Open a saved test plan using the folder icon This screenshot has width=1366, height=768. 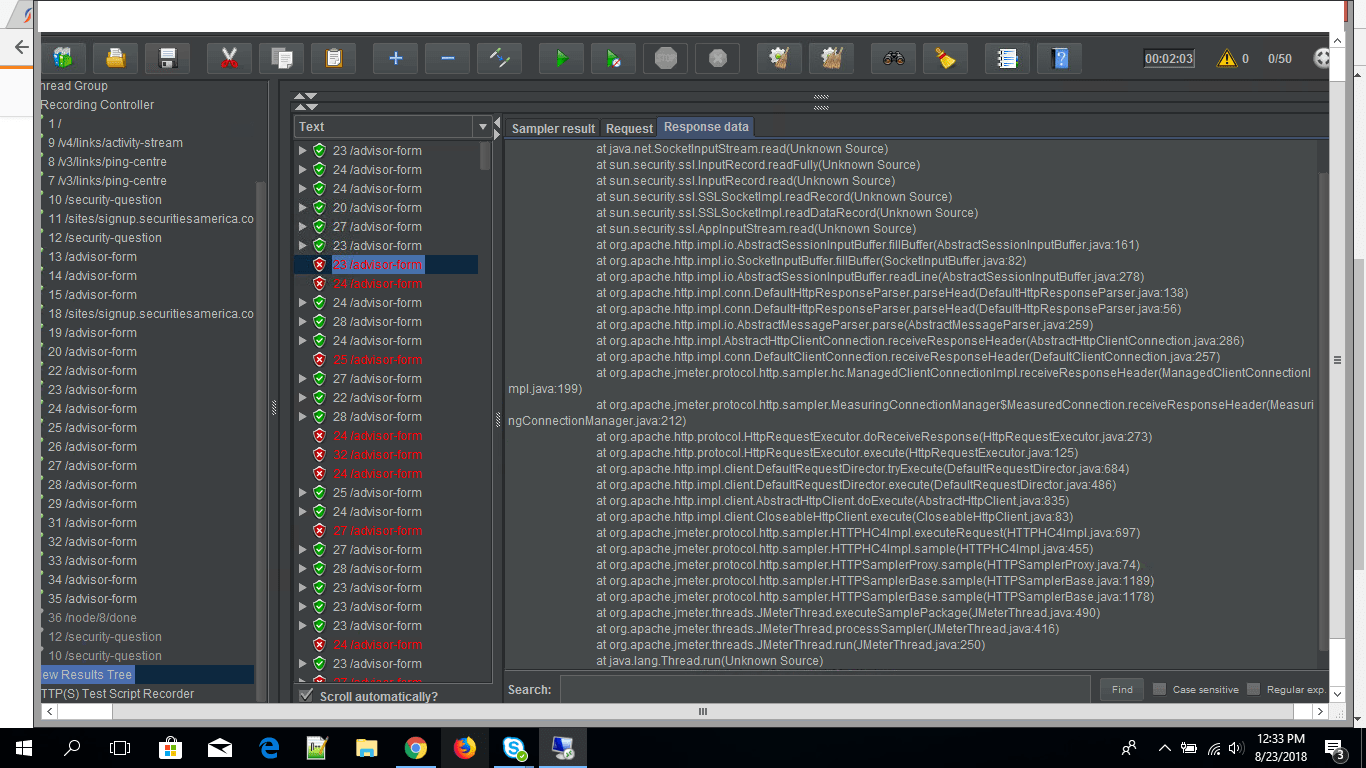tap(115, 58)
